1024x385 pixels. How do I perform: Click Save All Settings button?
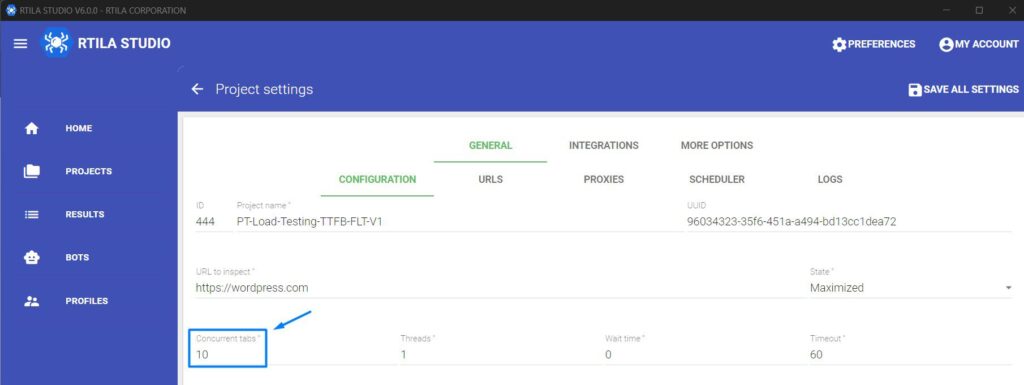(963, 89)
